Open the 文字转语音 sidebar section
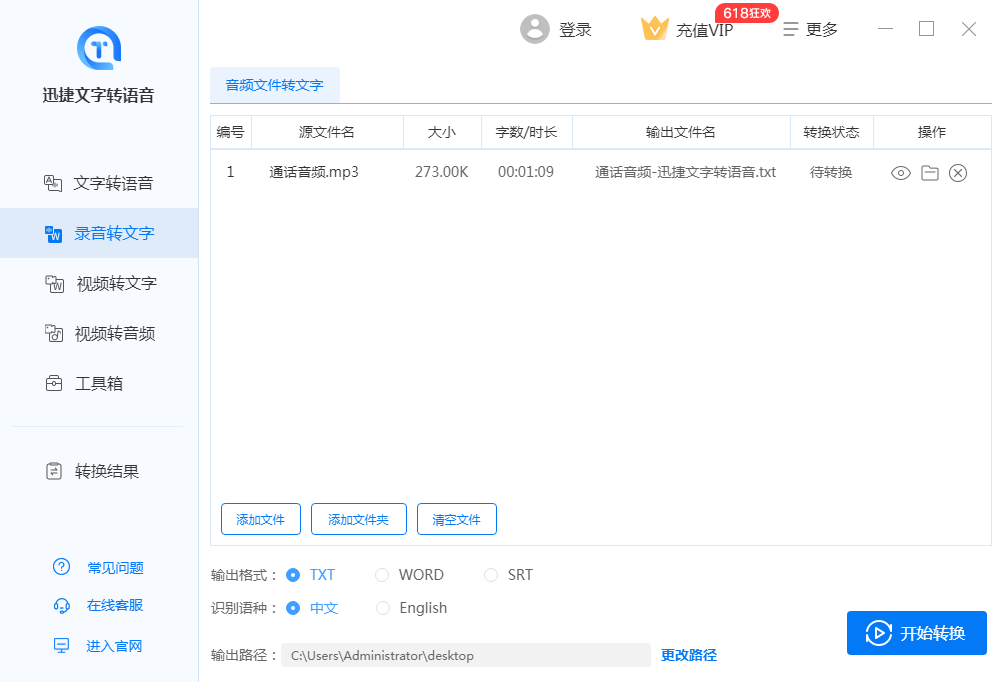This screenshot has height=682, width=1005. coord(99,183)
